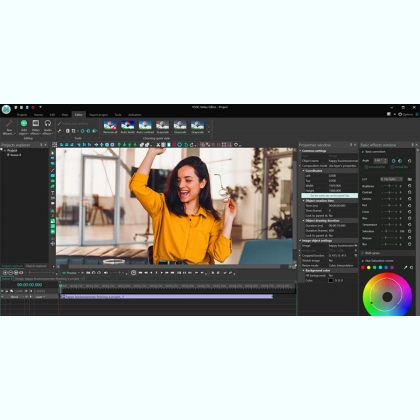Toggle the eye visibility on Layer 1
Screen dimensions: 420x420
click(3, 297)
